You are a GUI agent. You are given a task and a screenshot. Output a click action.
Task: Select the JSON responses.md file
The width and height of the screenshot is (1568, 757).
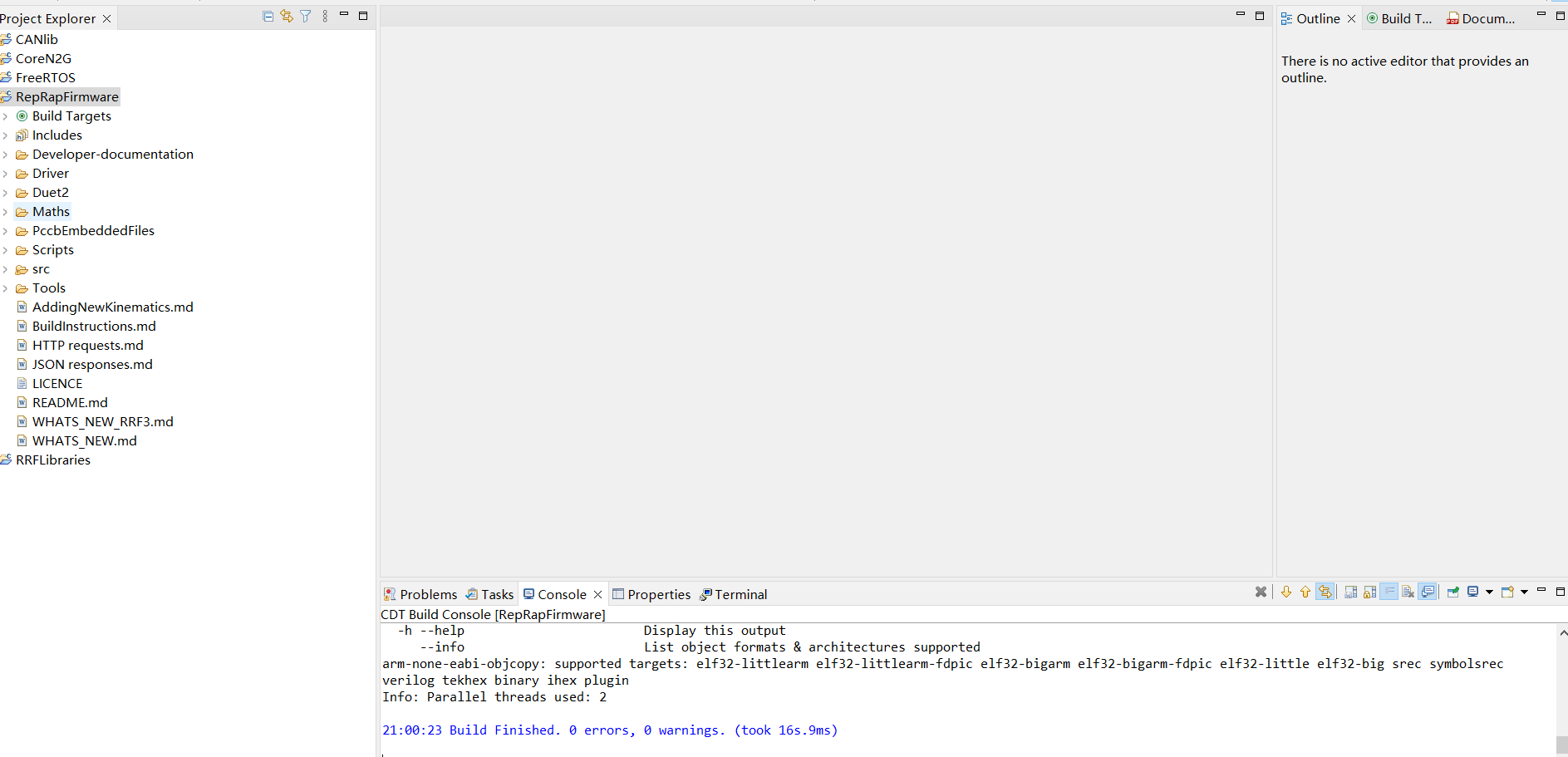[x=92, y=364]
